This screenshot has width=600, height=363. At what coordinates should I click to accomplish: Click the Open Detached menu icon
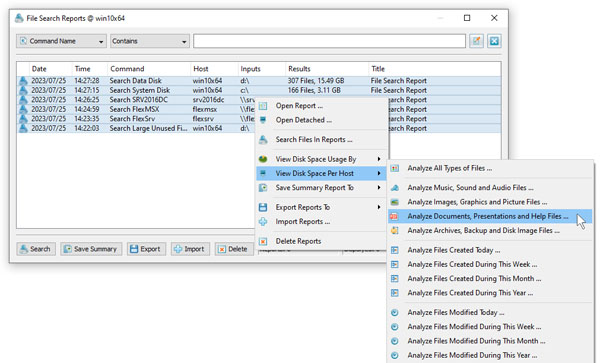coord(263,120)
